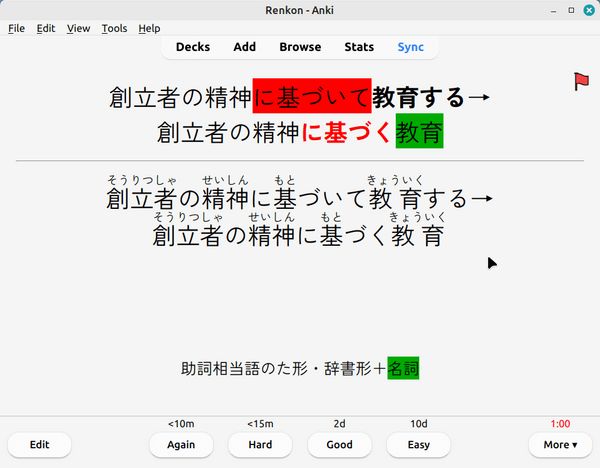Open Stats from the top toolbar
Image resolution: width=600 pixels, height=468 pixels.
[359, 47]
